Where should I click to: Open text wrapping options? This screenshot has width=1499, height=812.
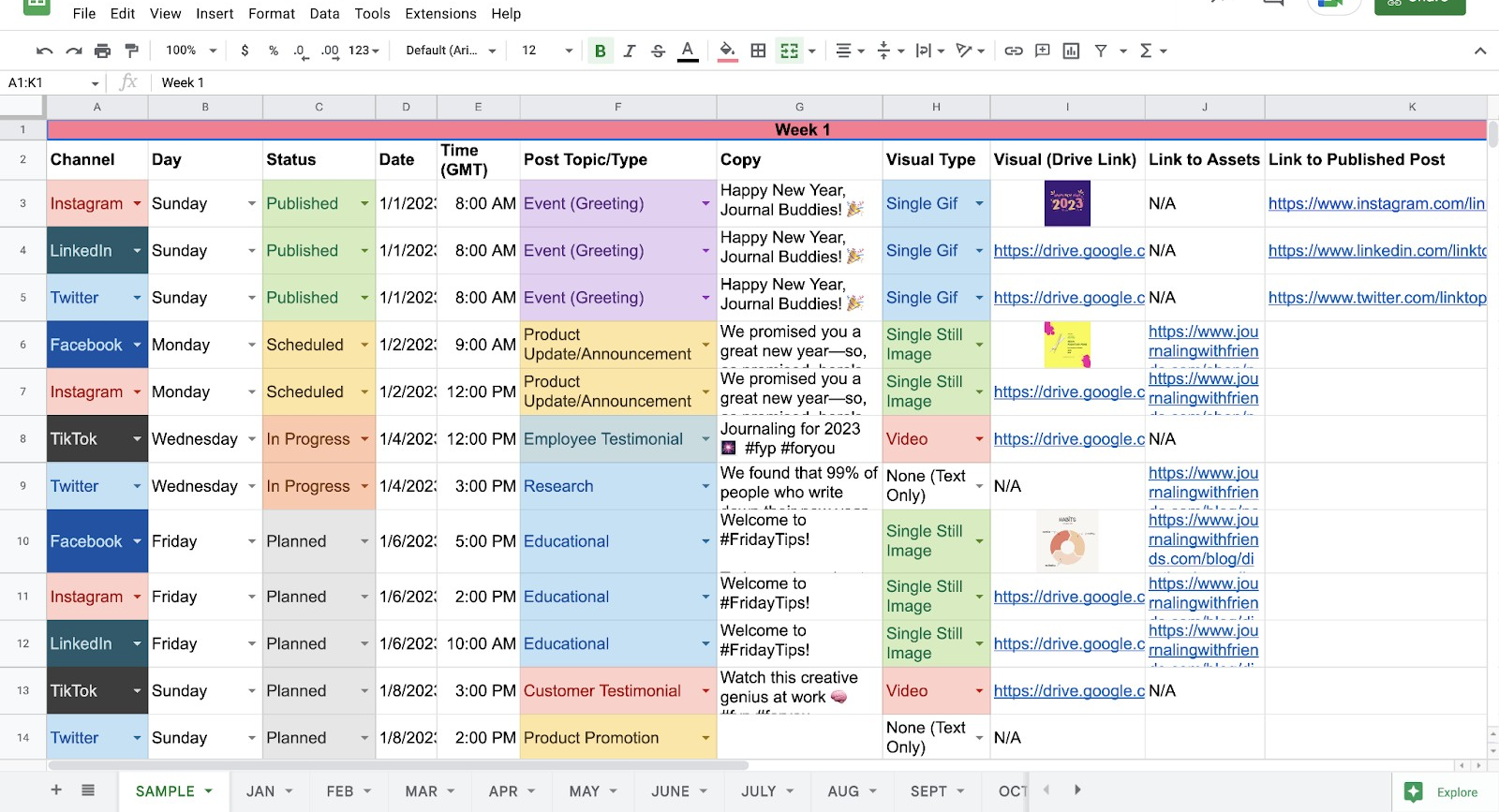tap(929, 51)
